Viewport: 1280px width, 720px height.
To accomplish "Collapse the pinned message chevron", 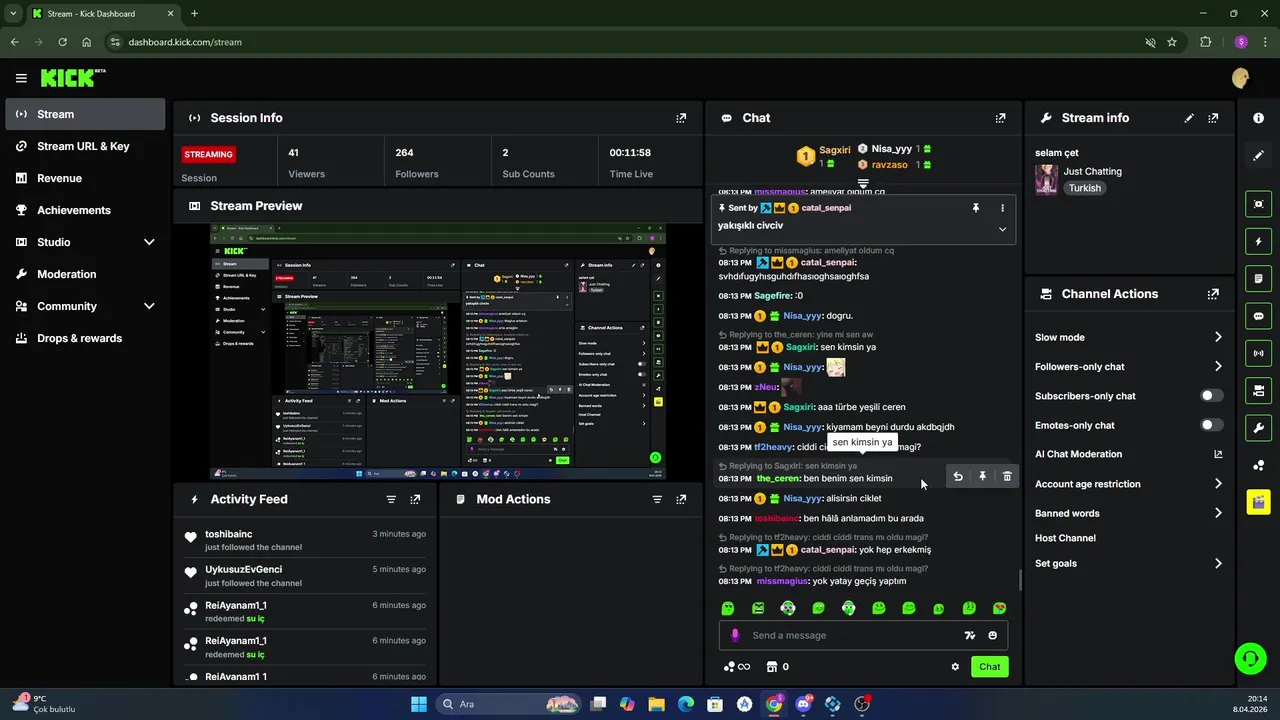I will [1002, 229].
